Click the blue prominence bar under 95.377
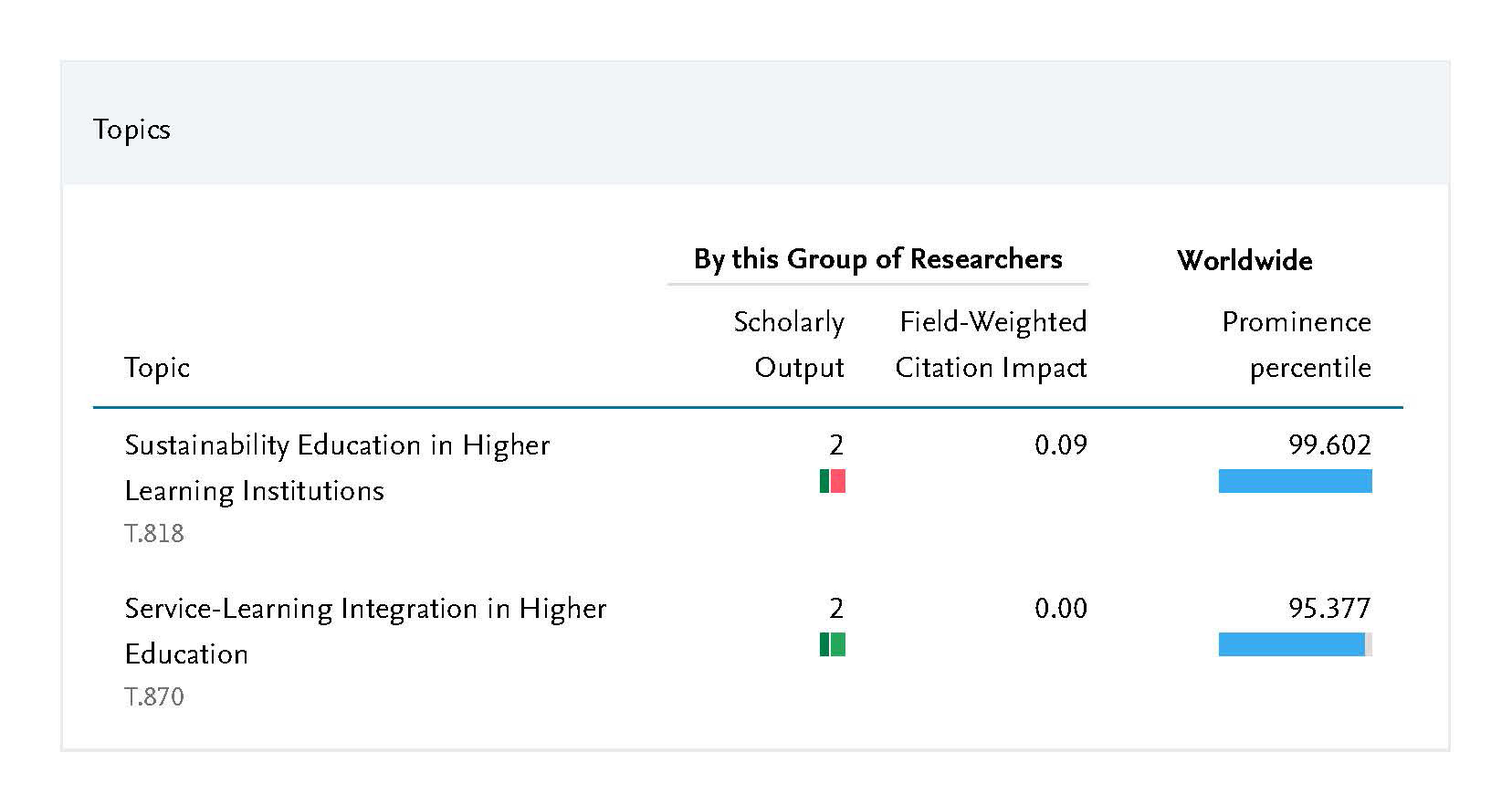Screen dimensions: 1512x805 point(1291,644)
